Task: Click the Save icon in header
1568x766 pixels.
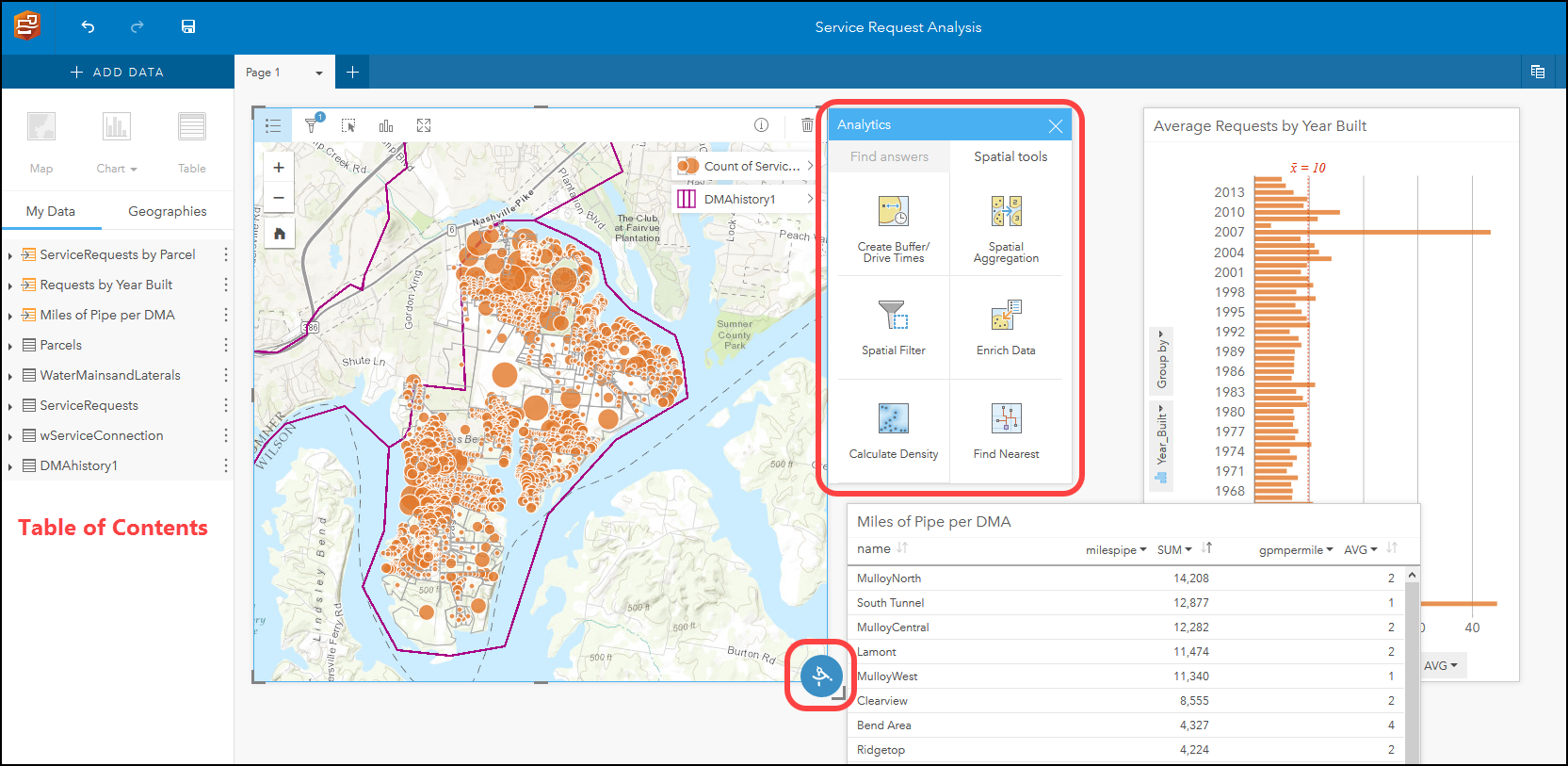Action: [x=188, y=26]
